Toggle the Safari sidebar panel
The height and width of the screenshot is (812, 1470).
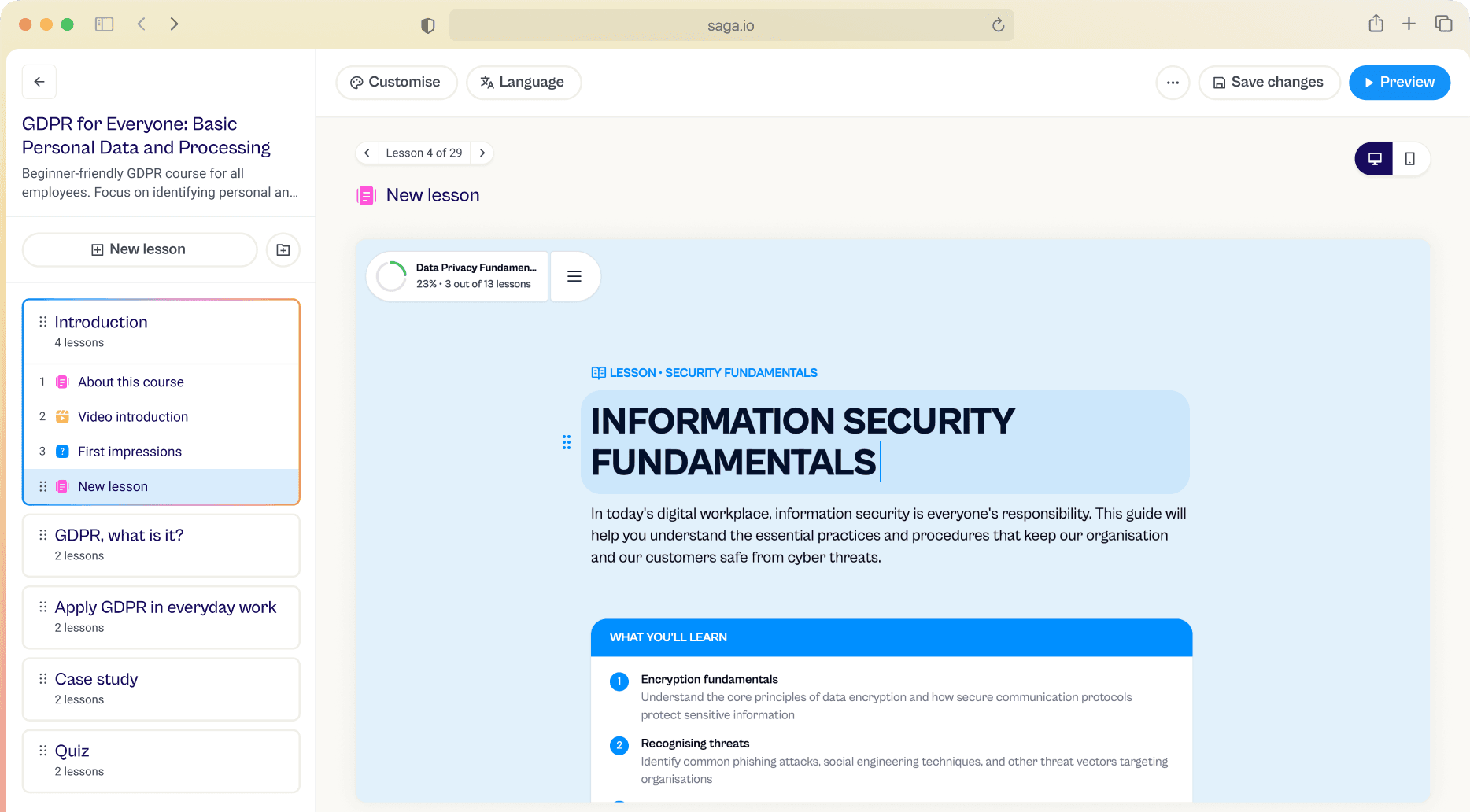pyautogui.click(x=104, y=24)
